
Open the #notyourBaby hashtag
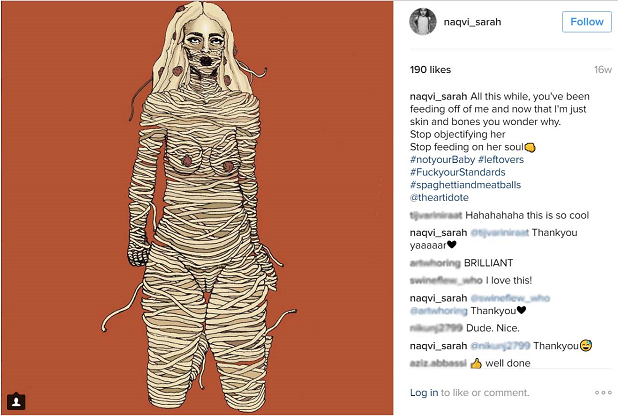[442, 160]
